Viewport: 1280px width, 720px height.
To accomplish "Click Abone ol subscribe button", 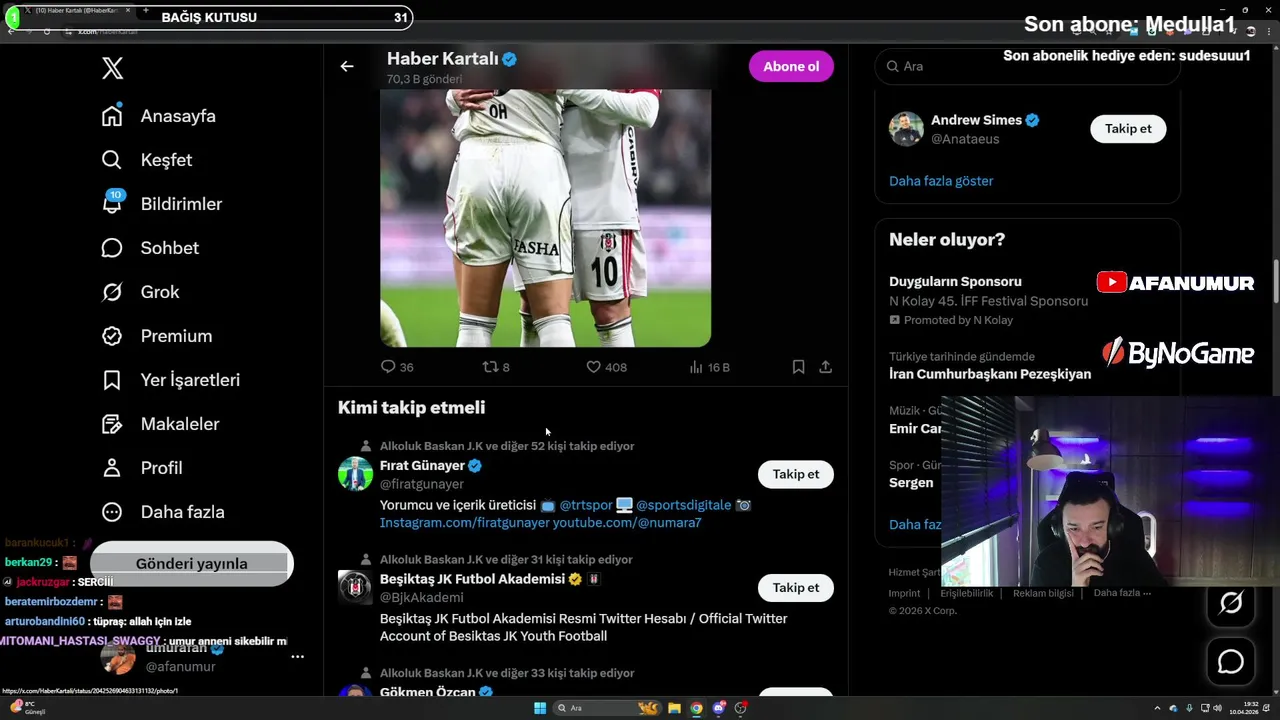I will click(x=791, y=66).
